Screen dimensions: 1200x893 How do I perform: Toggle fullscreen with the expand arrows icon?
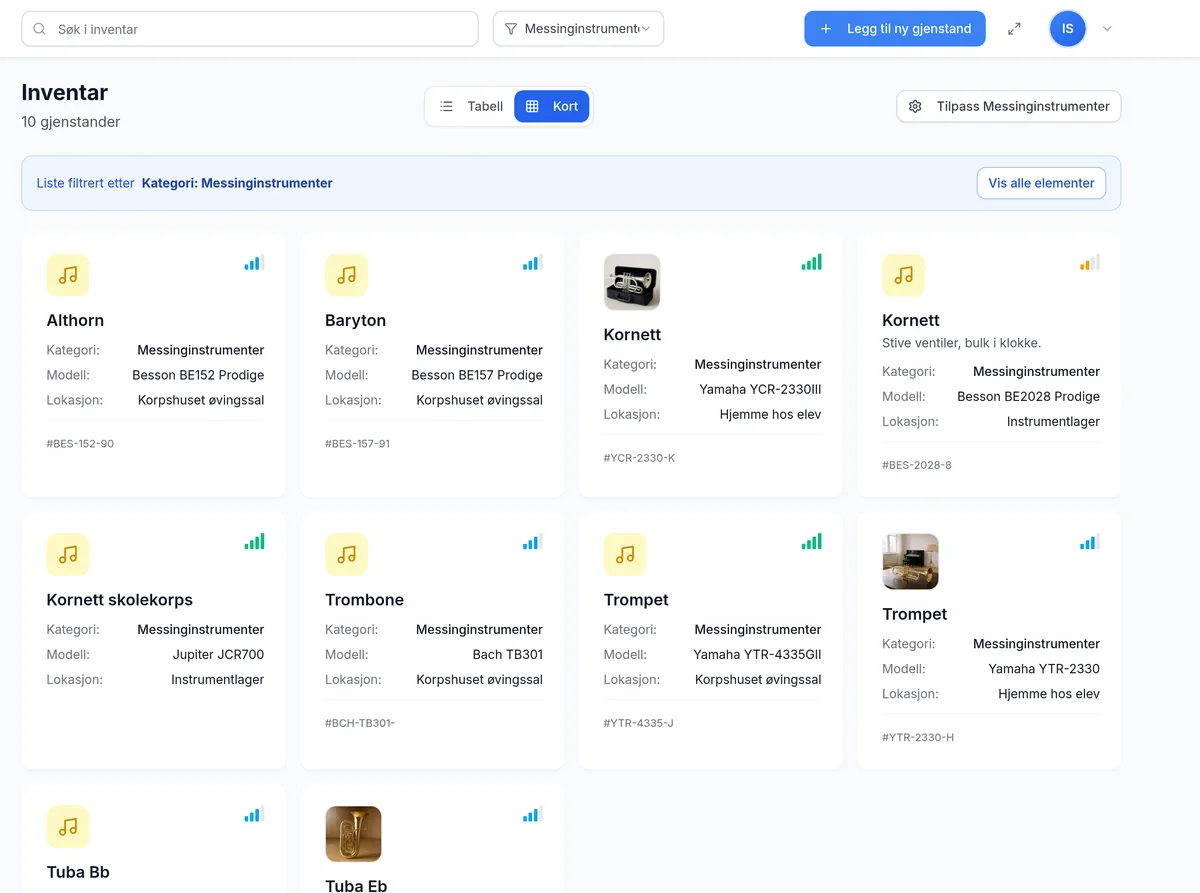tap(1014, 29)
